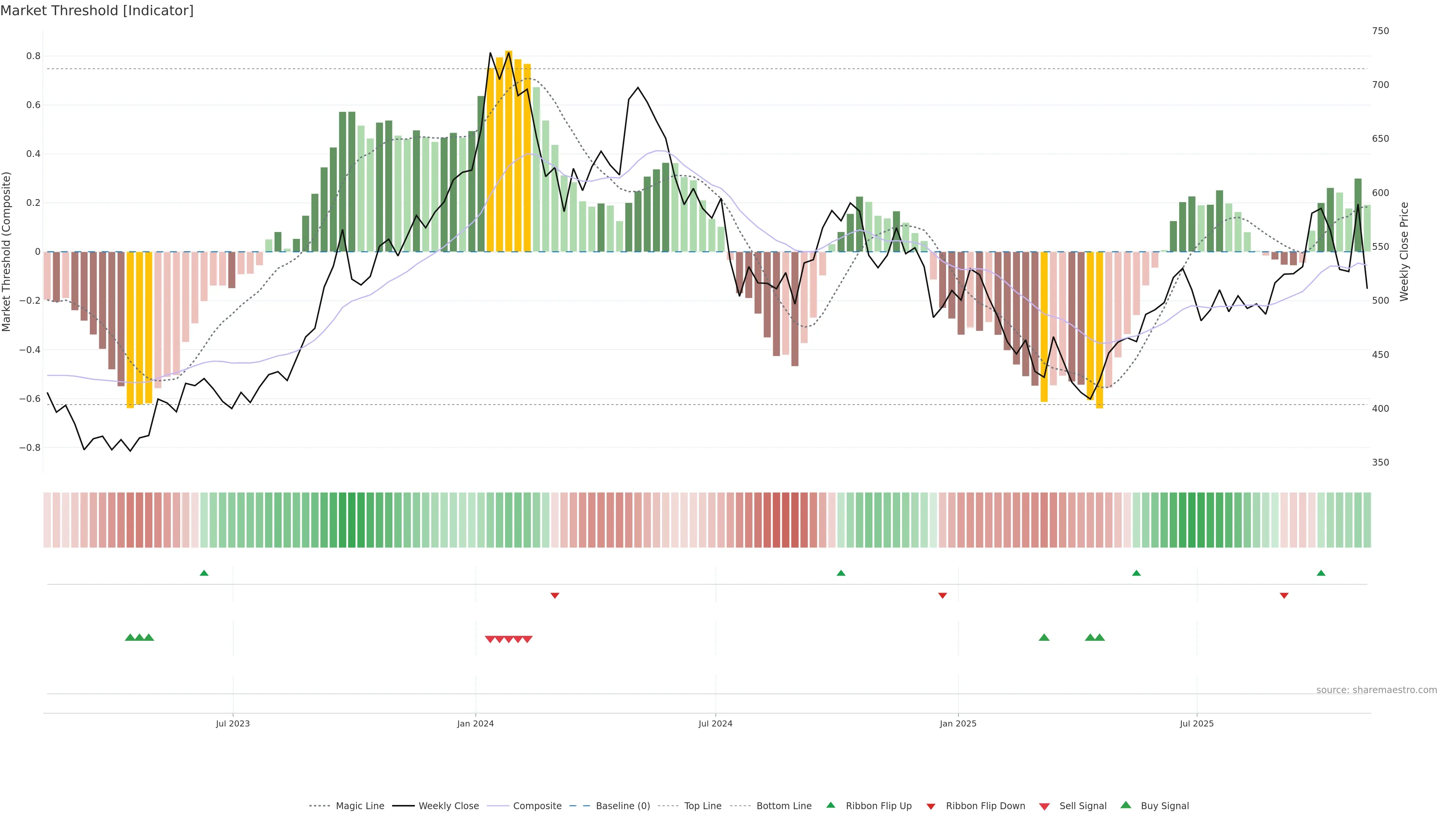This screenshot has height=819, width=1456.
Task: Click the Ribbon Flip Down marker just before Jan 2025
Action: click(x=942, y=596)
